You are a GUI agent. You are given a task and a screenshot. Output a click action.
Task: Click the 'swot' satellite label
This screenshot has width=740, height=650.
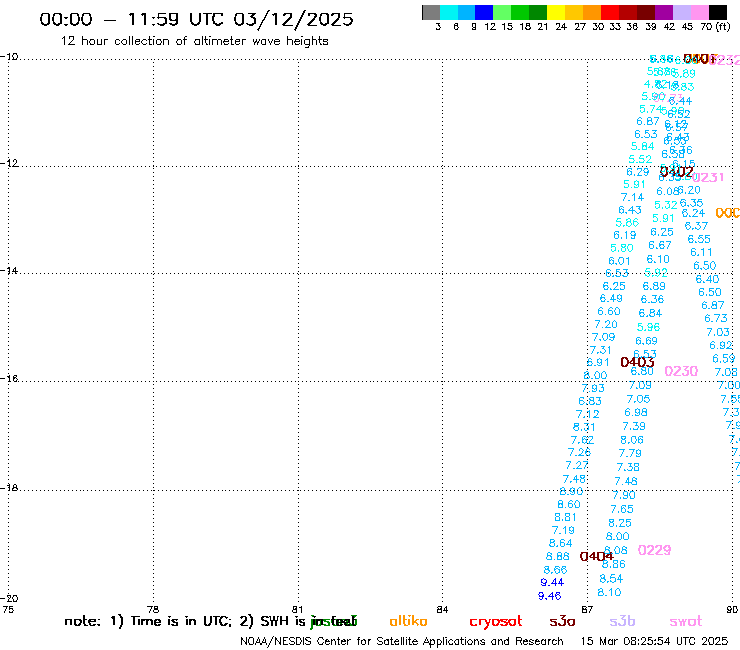686,622
